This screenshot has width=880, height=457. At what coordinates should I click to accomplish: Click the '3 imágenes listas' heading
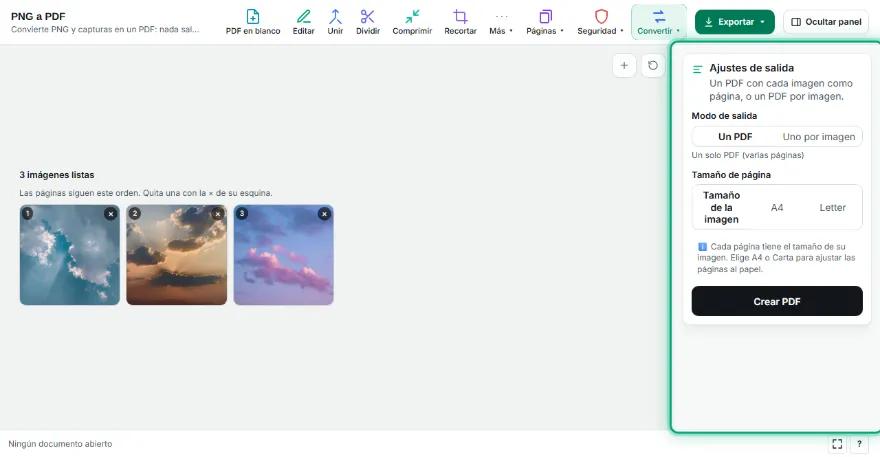tap(57, 175)
